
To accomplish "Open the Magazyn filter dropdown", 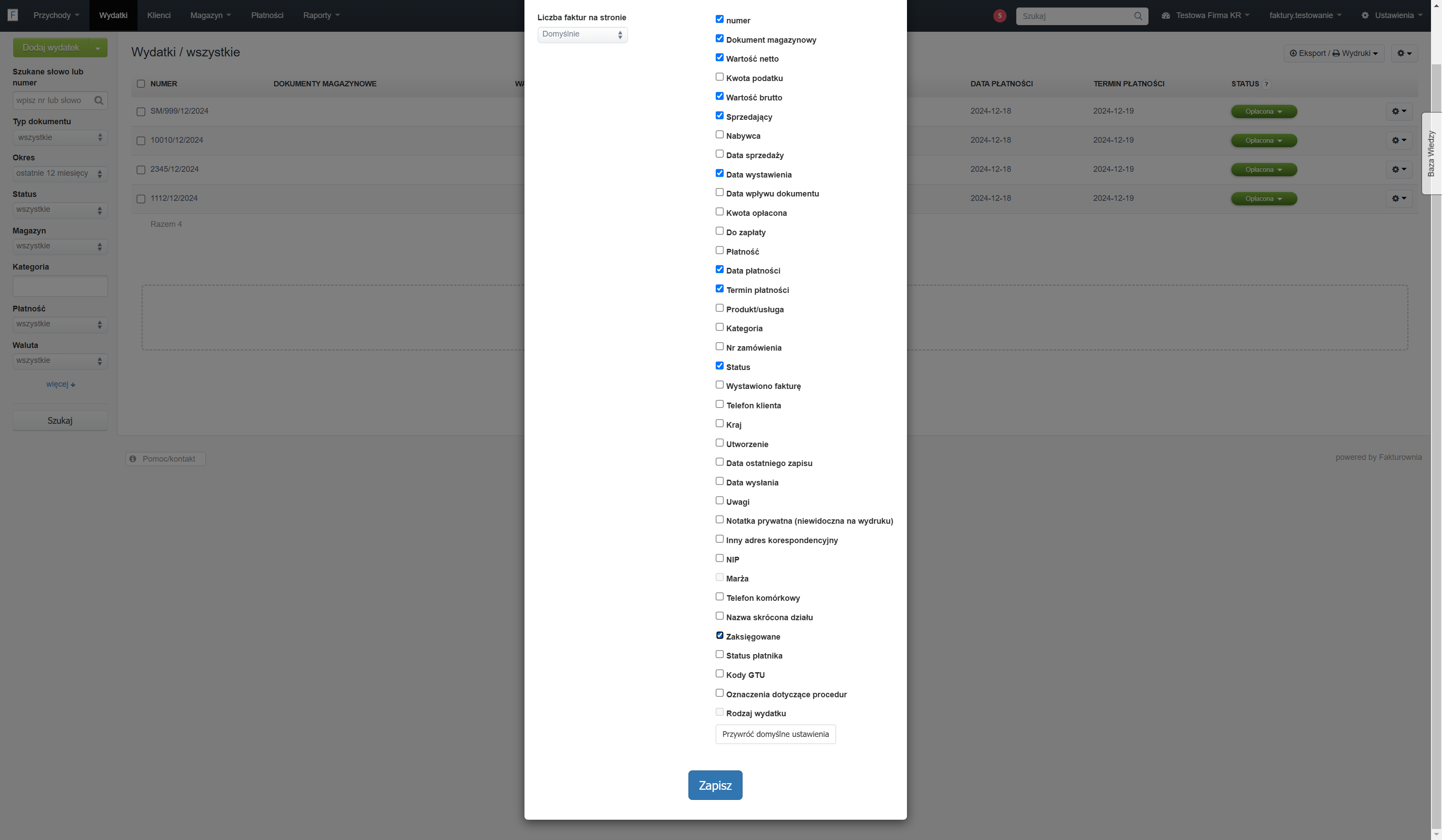I will coord(60,247).
